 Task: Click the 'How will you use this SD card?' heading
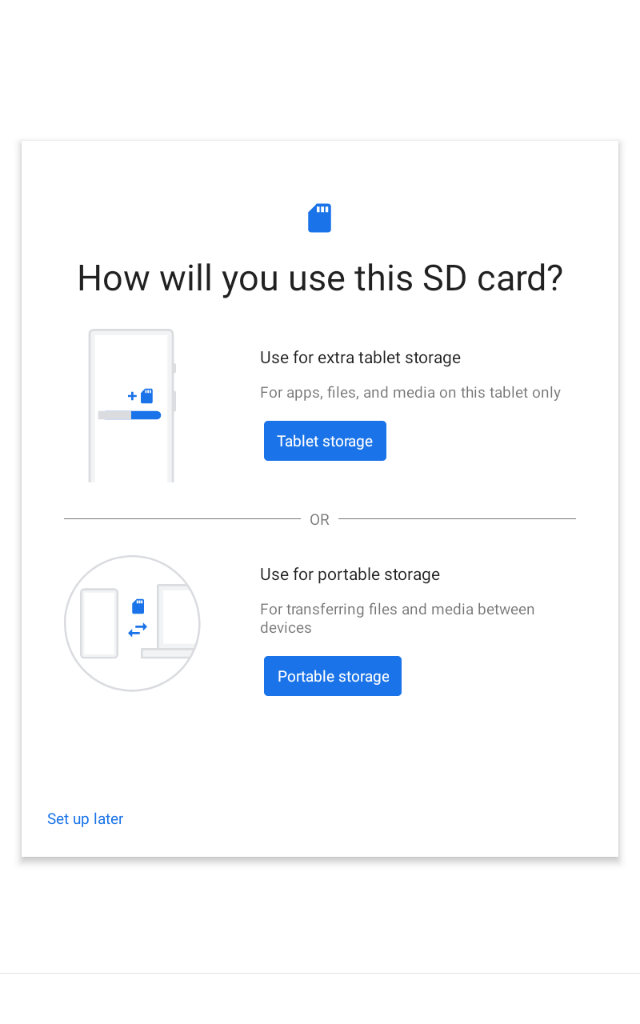pos(320,278)
